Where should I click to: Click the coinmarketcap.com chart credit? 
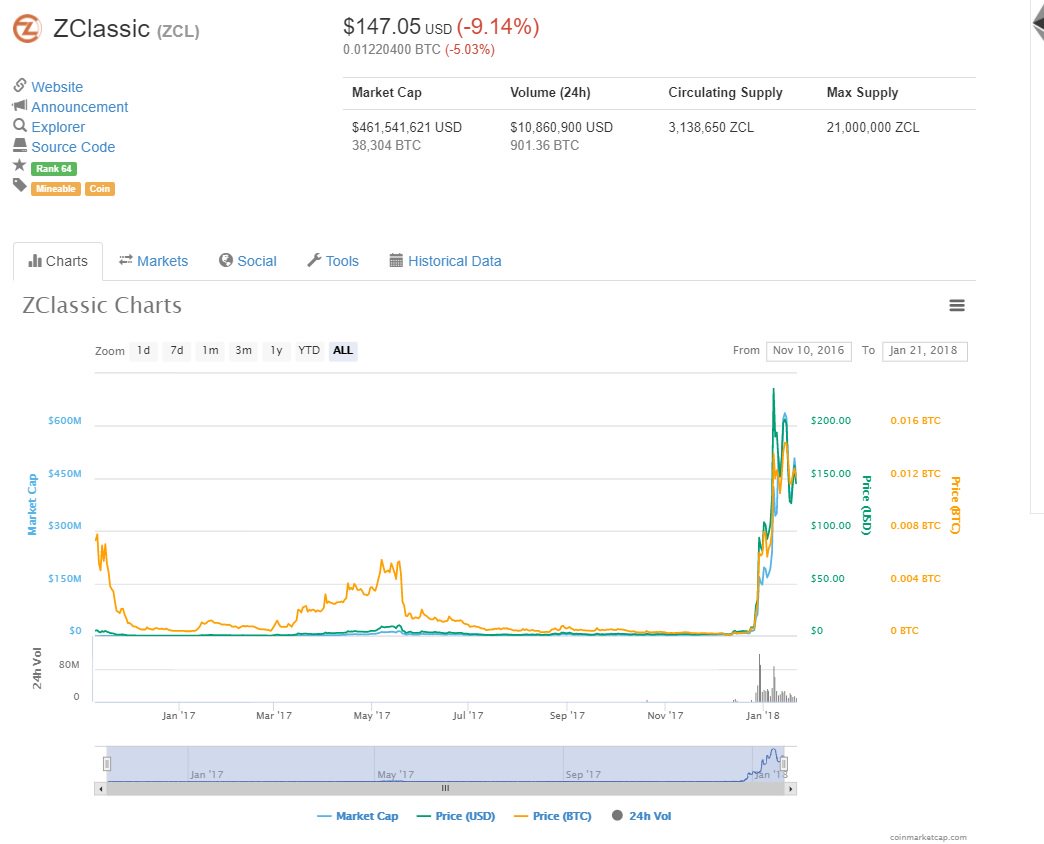coord(928,837)
